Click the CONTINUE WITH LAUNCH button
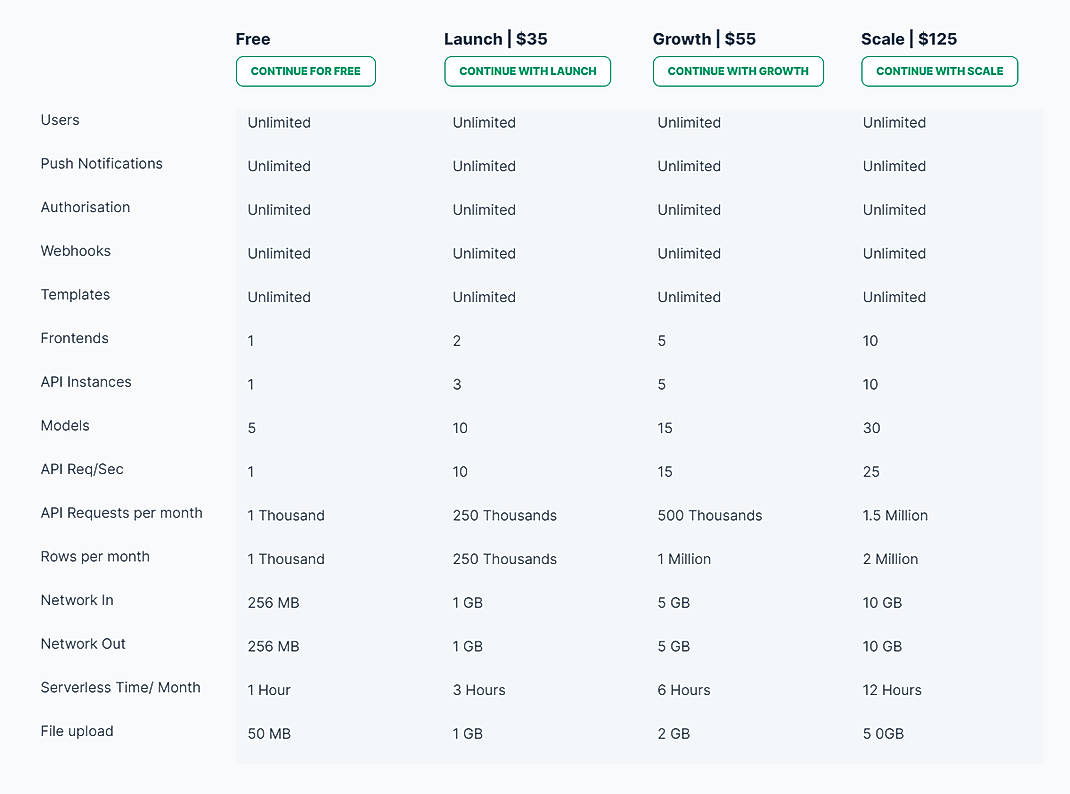The width and height of the screenshot is (1070, 794). point(527,71)
